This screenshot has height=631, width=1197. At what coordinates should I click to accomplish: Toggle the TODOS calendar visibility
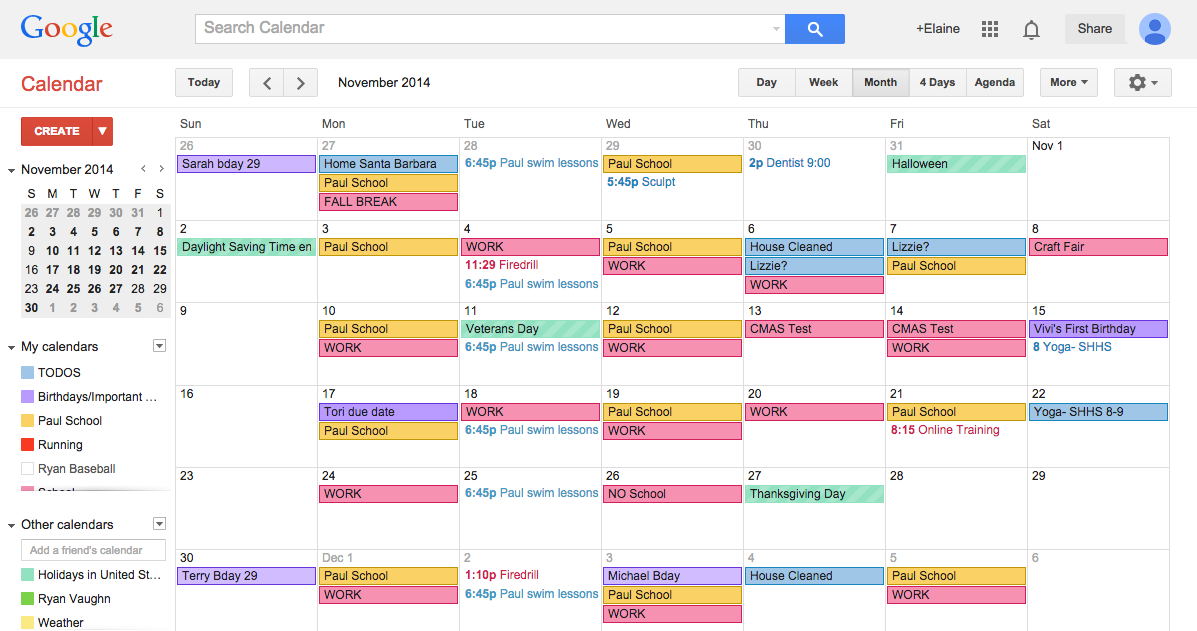coord(27,372)
